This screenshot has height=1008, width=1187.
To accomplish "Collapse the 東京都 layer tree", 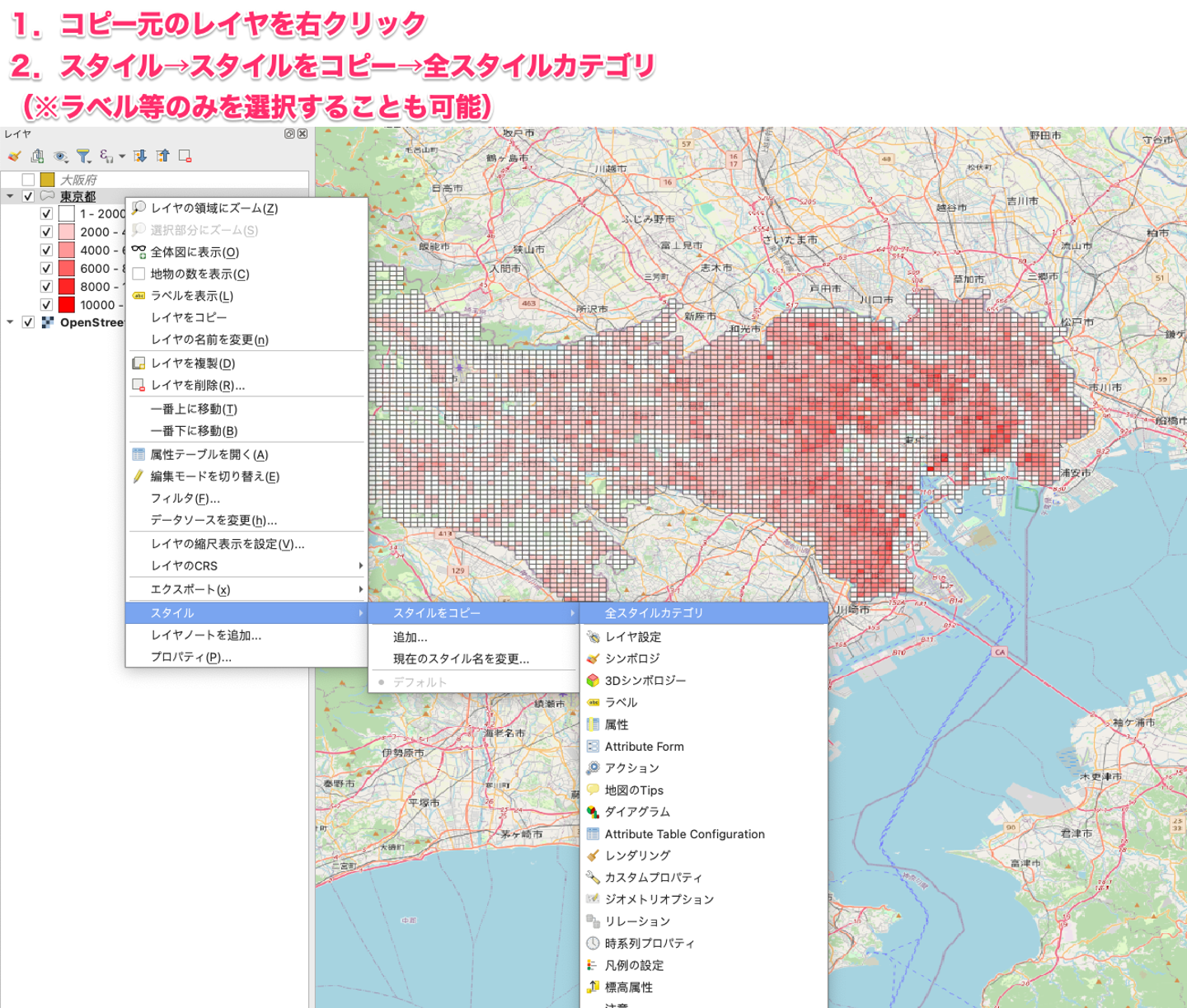I will 10,197.
